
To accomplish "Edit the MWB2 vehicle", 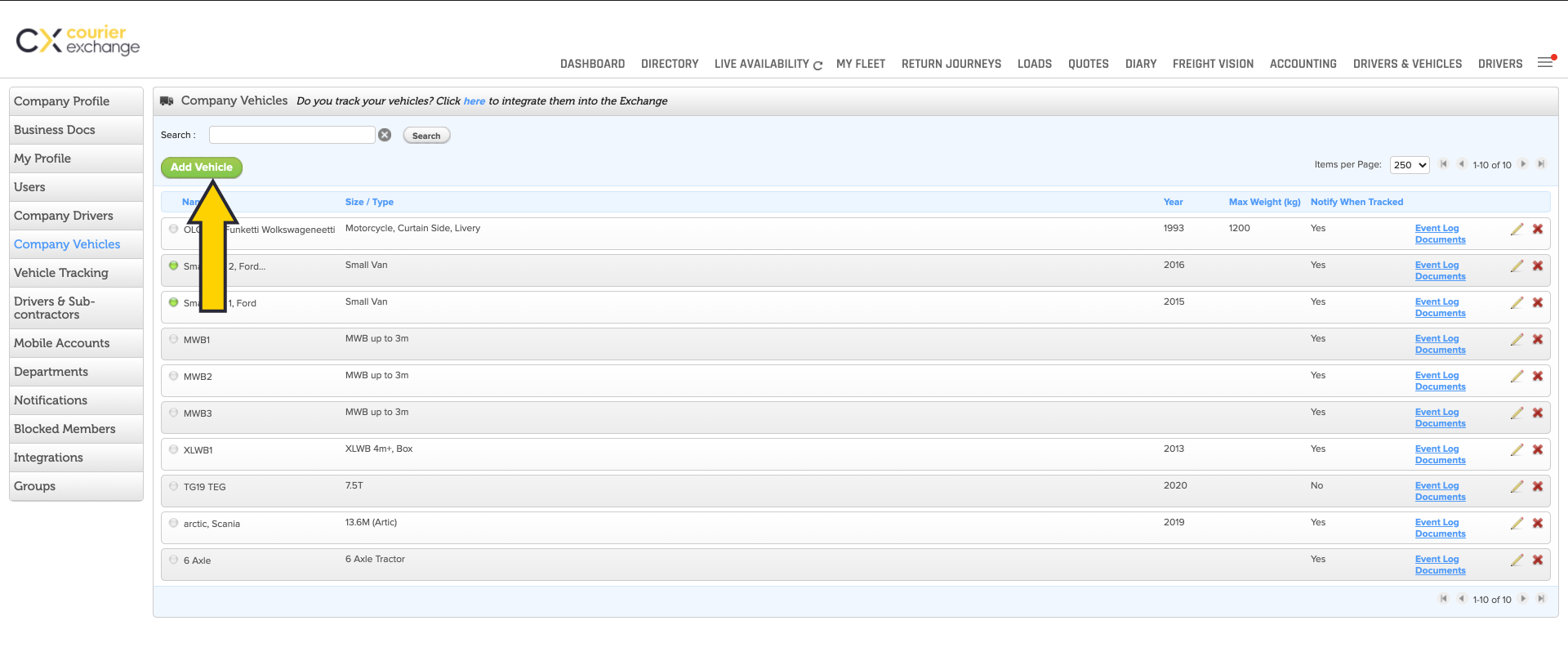I will pos(1517,377).
